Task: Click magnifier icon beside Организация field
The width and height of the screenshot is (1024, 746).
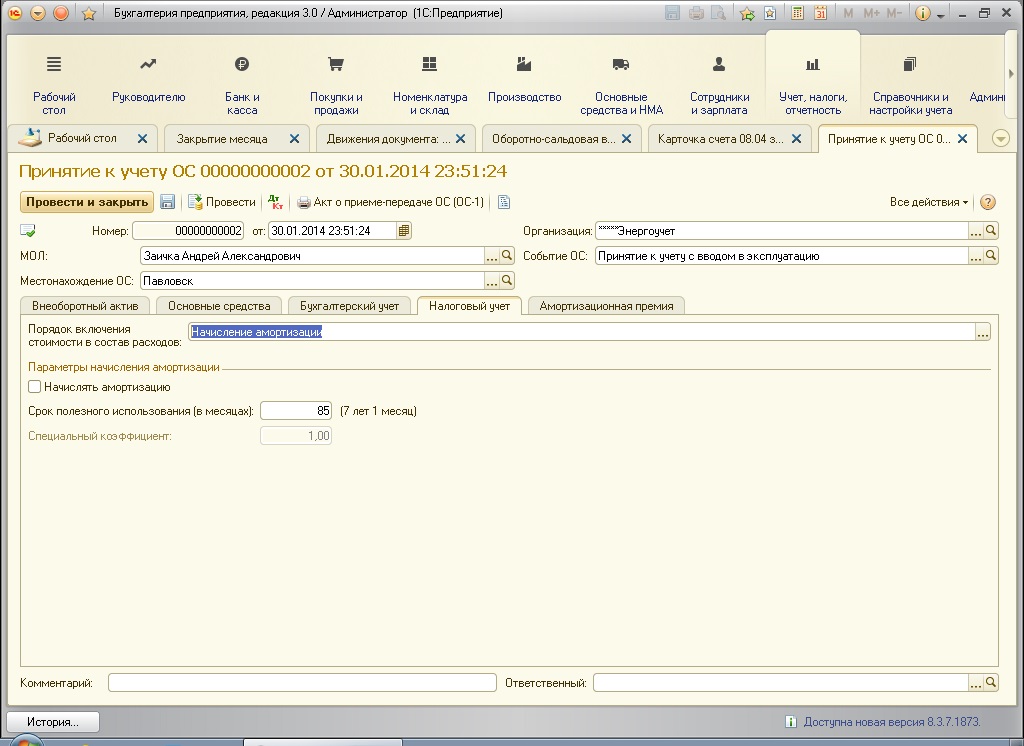Action: point(991,231)
